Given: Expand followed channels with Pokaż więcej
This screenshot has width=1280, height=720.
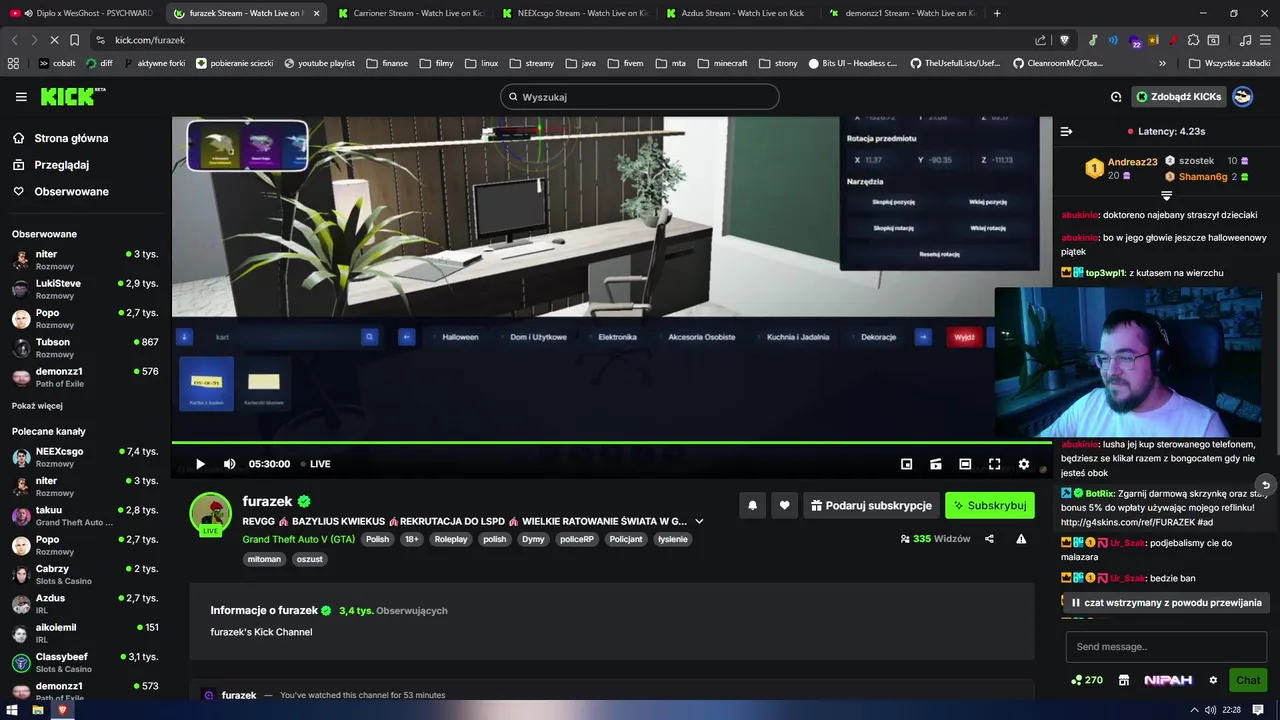Looking at the screenshot, I should click(37, 406).
